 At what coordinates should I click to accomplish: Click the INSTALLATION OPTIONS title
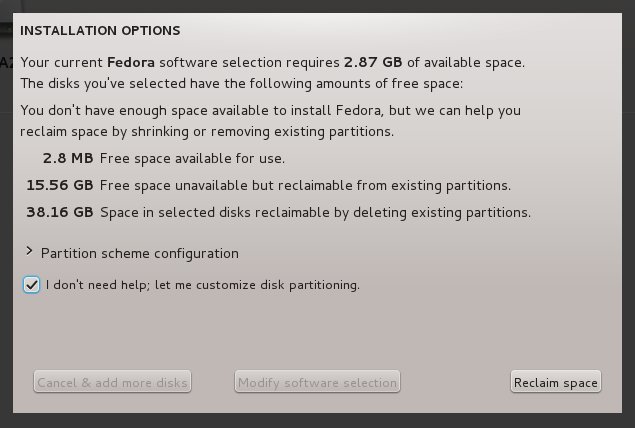(101, 31)
